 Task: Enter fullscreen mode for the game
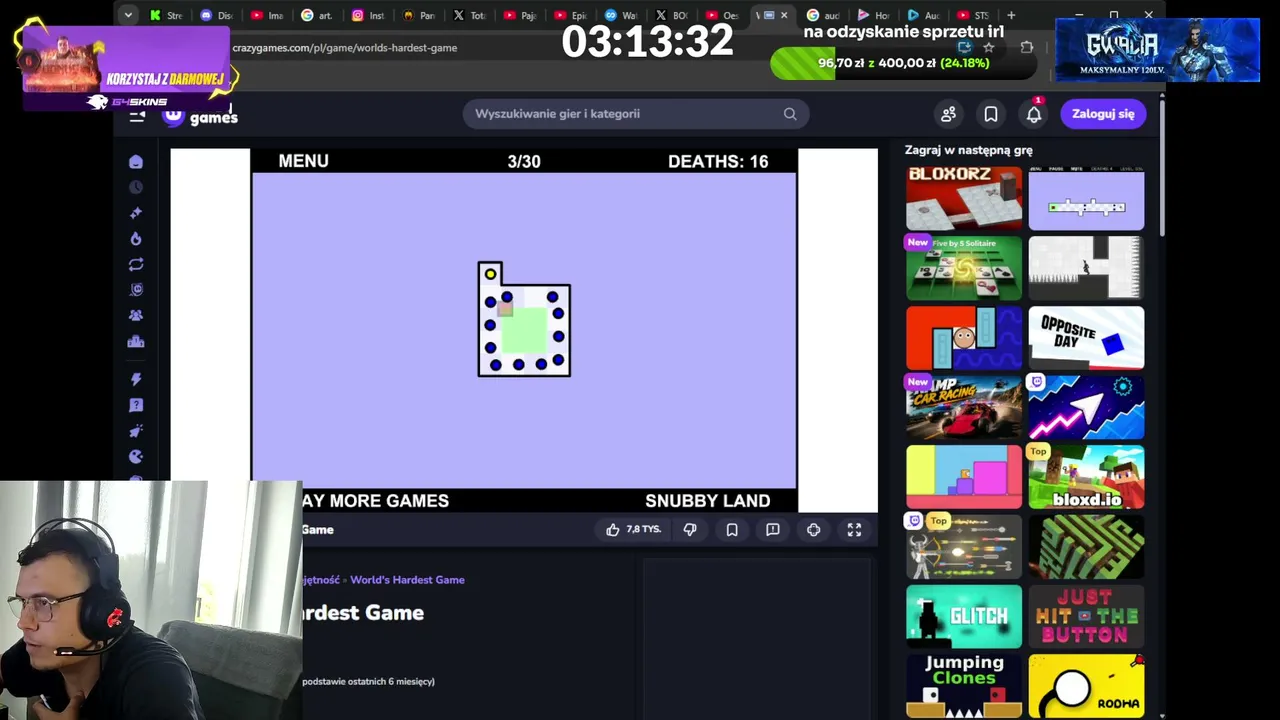click(854, 530)
